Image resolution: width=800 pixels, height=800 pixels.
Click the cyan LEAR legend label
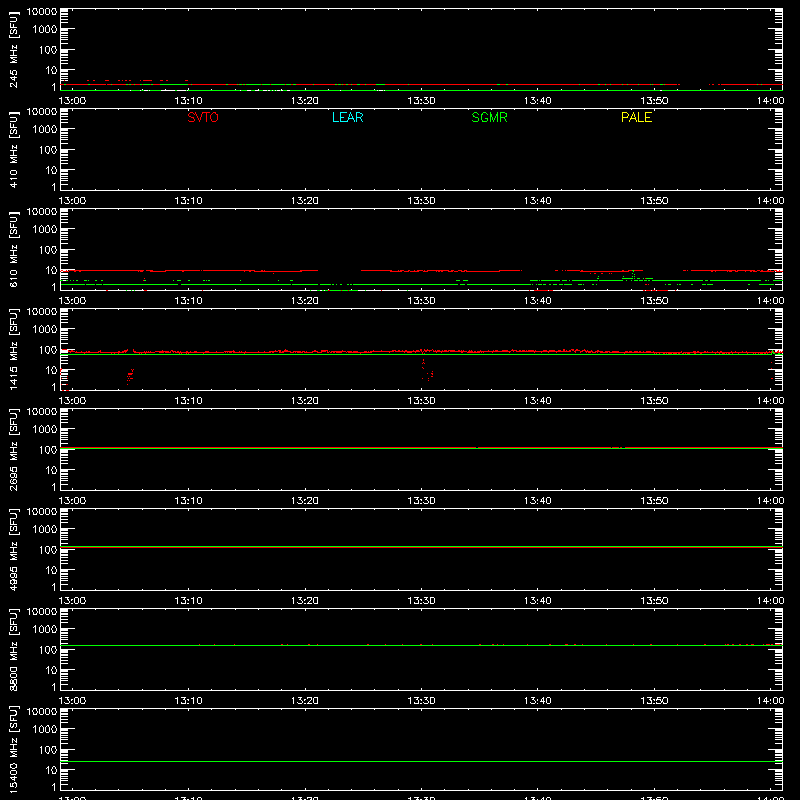tap(347, 117)
